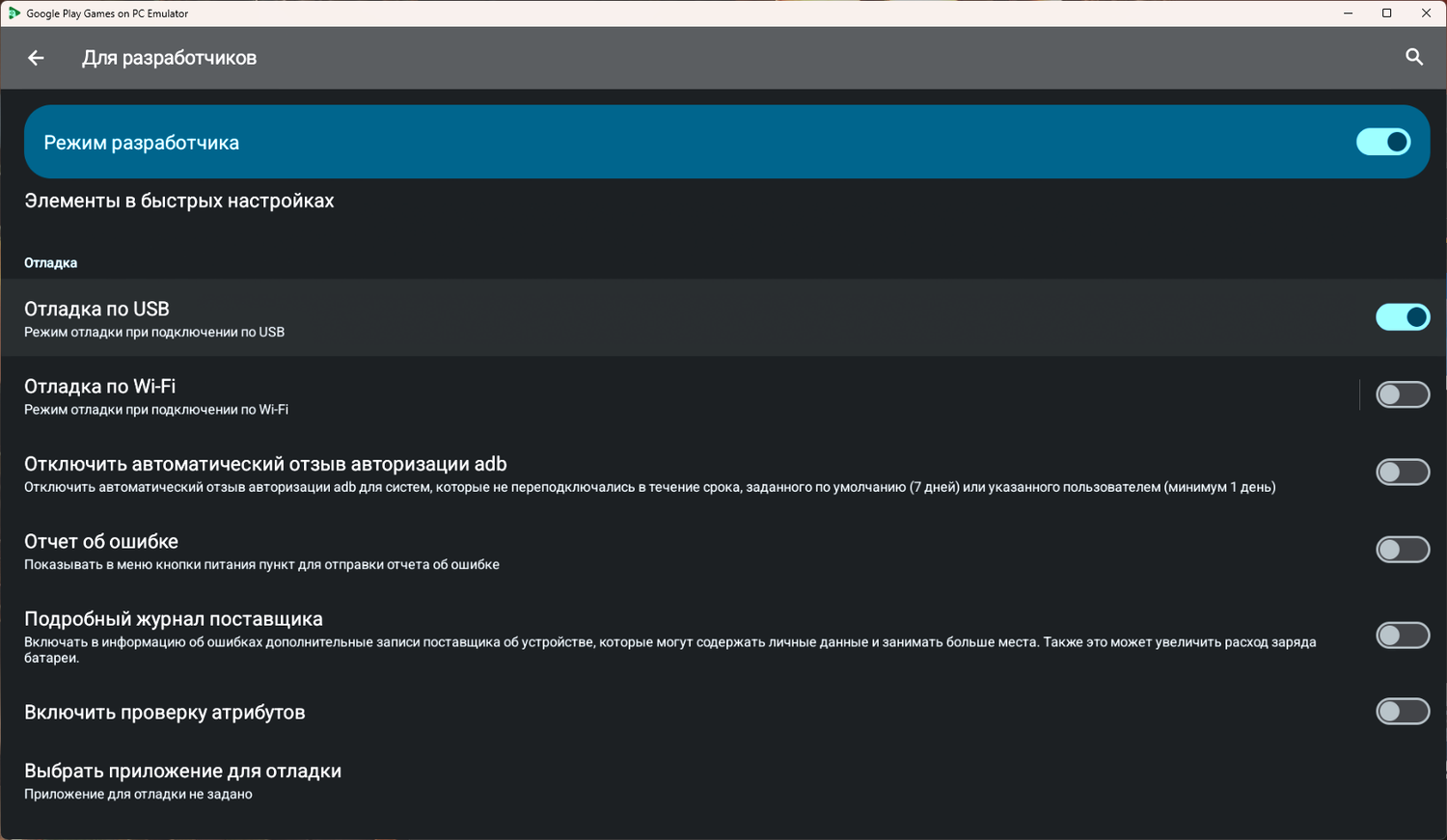Screen dimensions: 1447x840
Task: Toggle Отключить автоматический отзыв авторизации adb
Action: point(1403,472)
